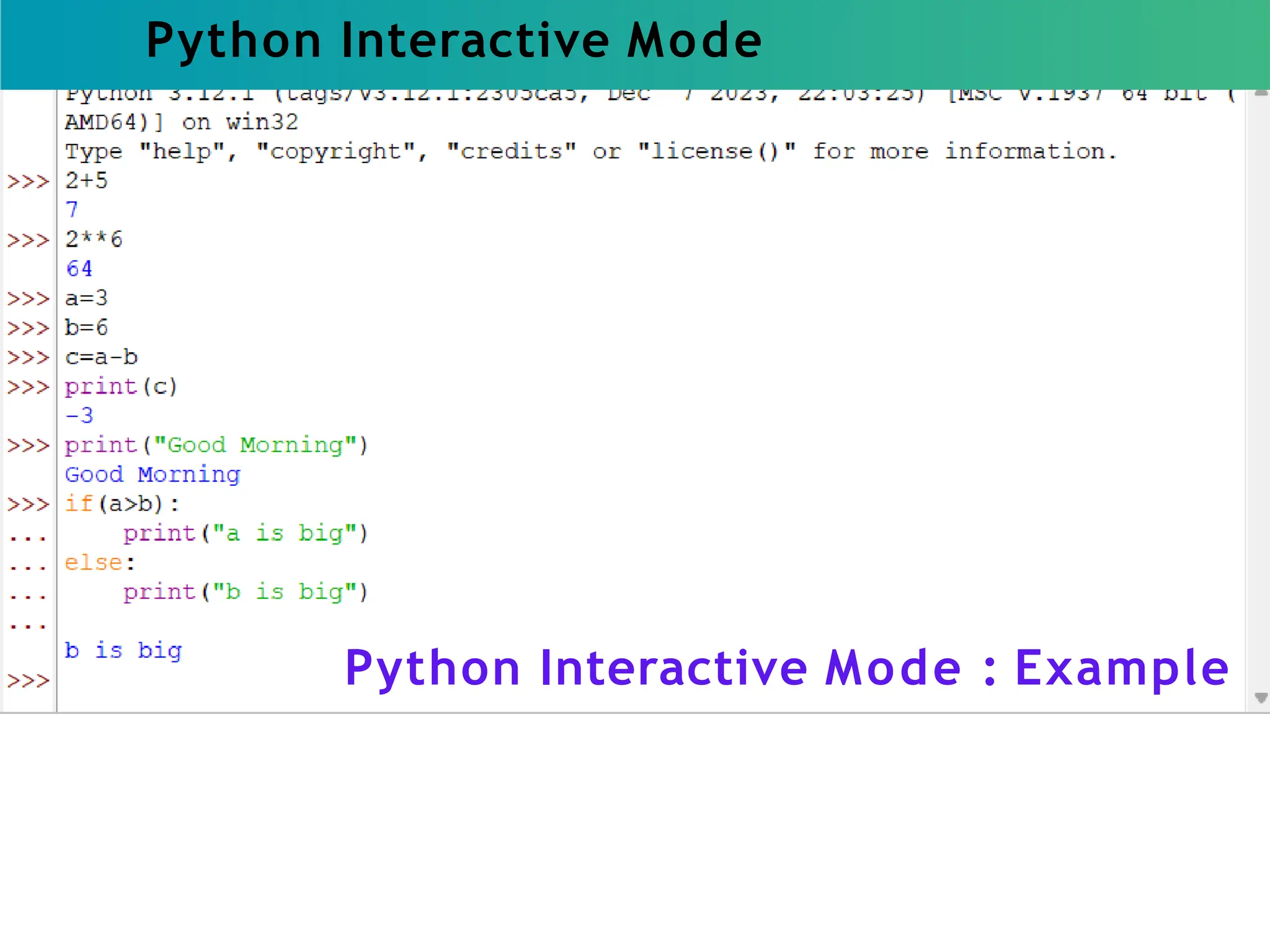Click the output value 7
The height and width of the screenshot is (952, 1270).
72,210
